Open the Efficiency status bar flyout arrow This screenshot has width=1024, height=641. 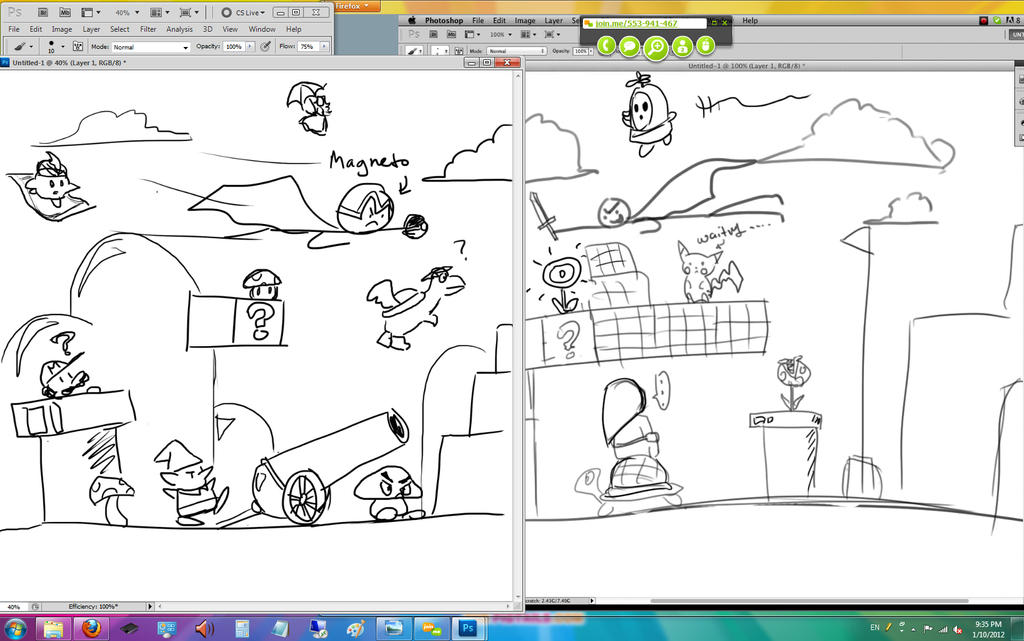tap(150, 606)
